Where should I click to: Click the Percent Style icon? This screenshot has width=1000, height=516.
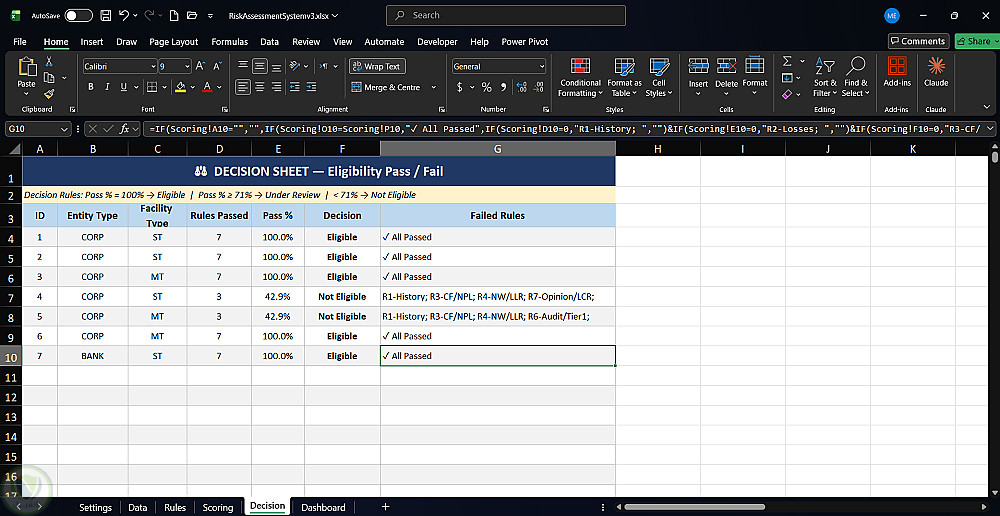(x=487, y=87)
